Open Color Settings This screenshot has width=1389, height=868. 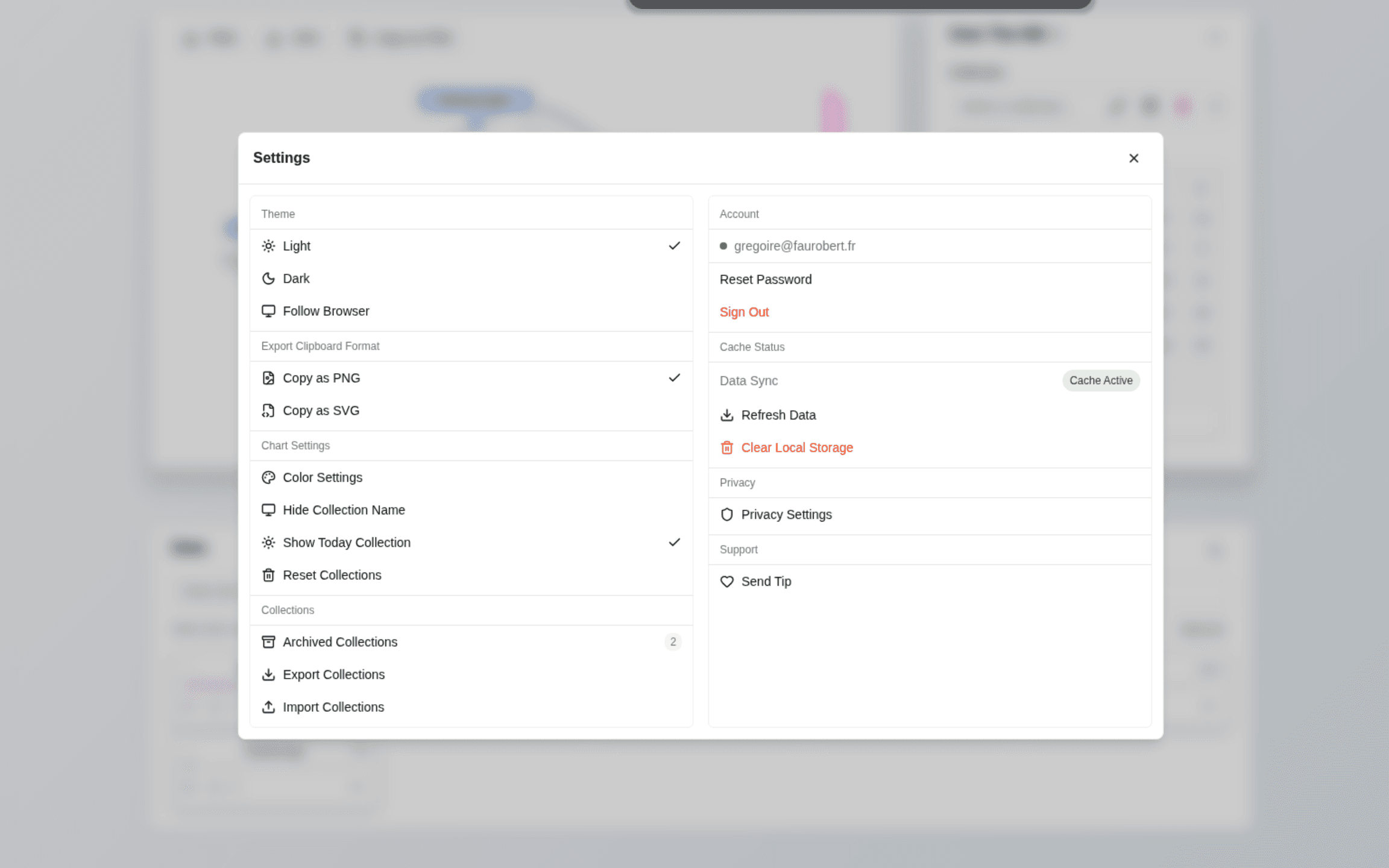(x=471, y=477)
